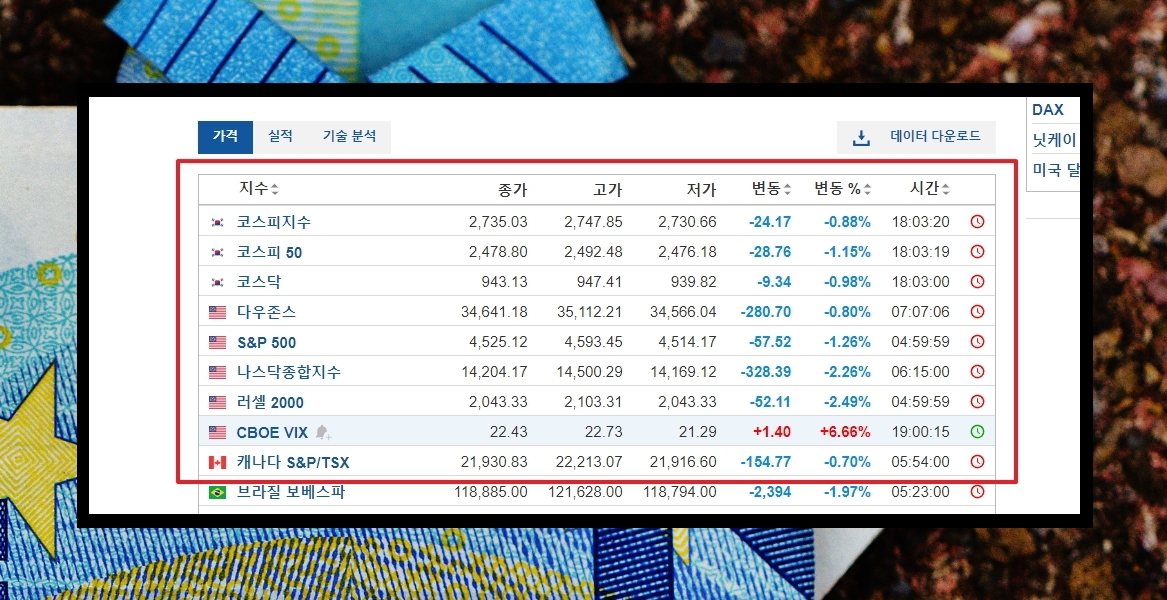
Task: Click the 데이터 다운로드 button label
Action: 936,136
